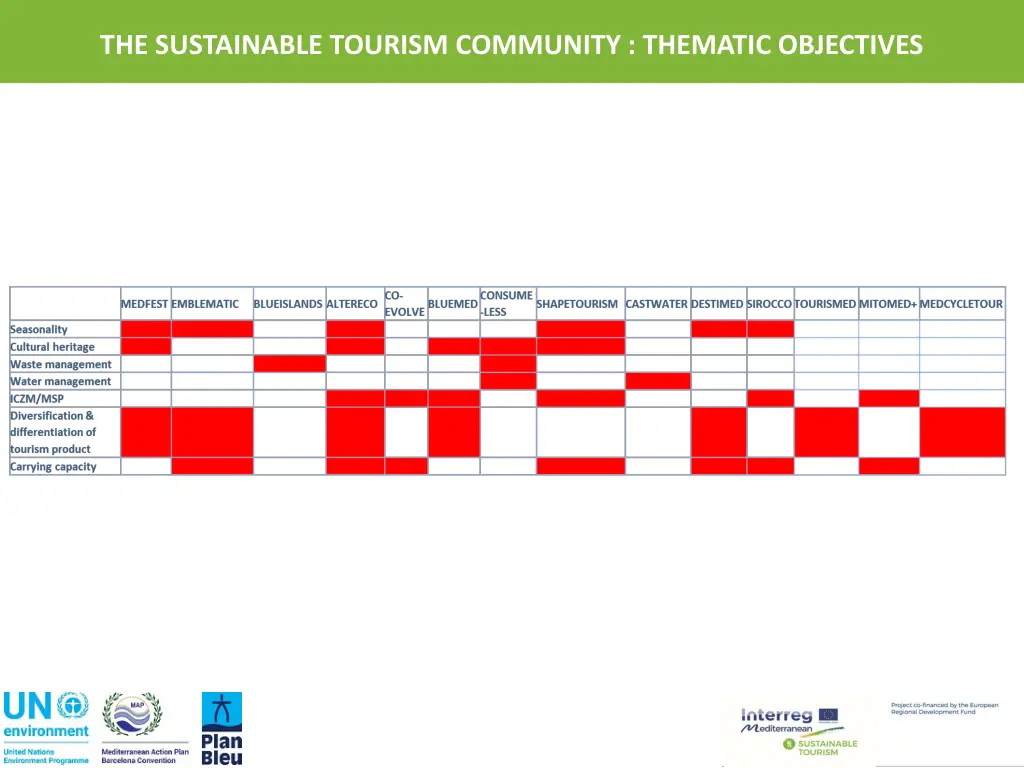Select the MEDFEST column header
Image resolution: width=1024 pixels, height=768 pixels.
(x=145, y=304)
